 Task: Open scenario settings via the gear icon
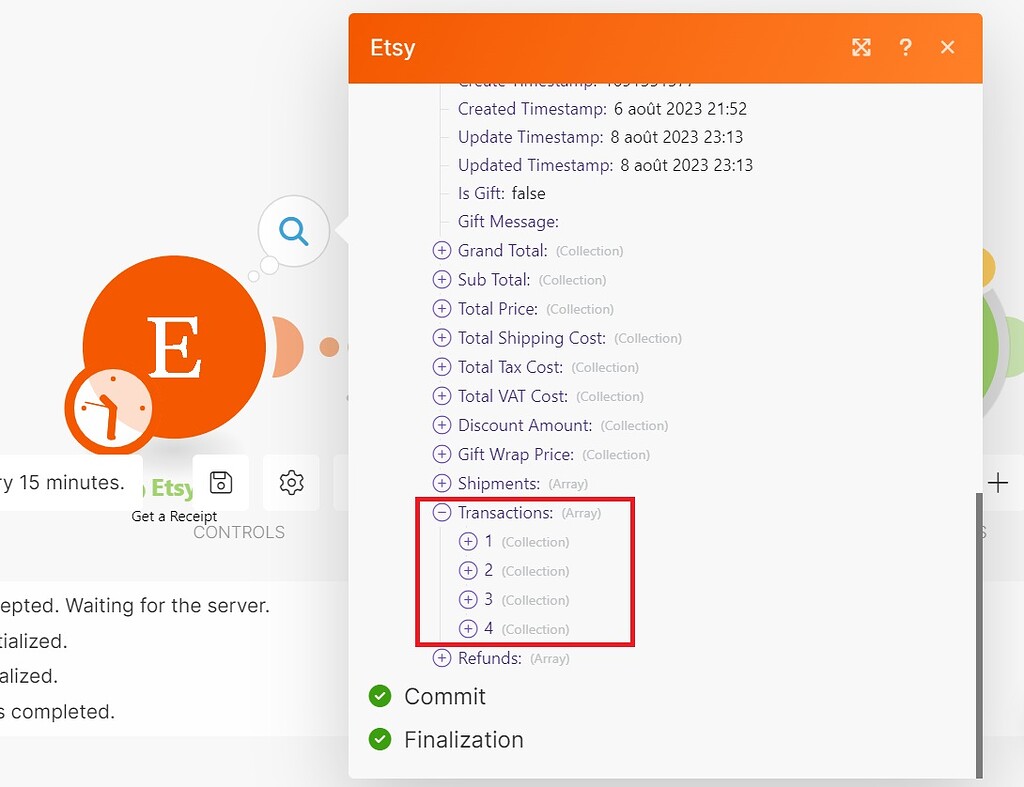click(x=290, y=482)
